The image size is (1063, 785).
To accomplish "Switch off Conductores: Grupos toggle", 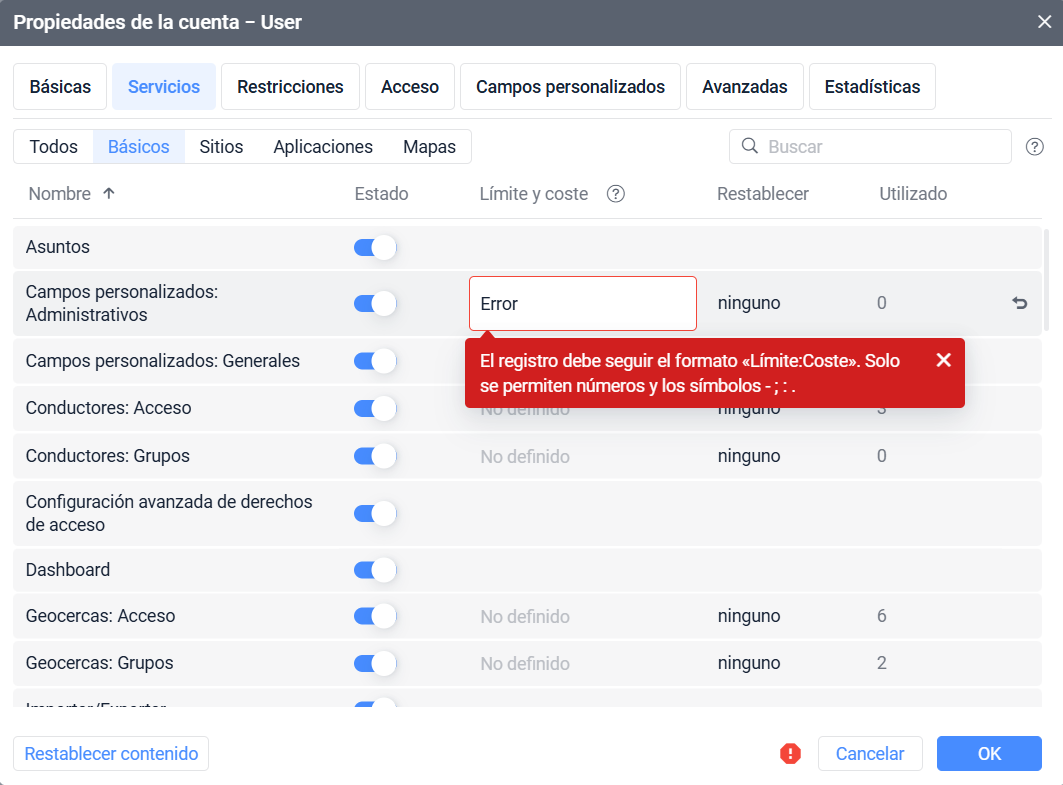I will pyautogui.click(x=375, y=456).
